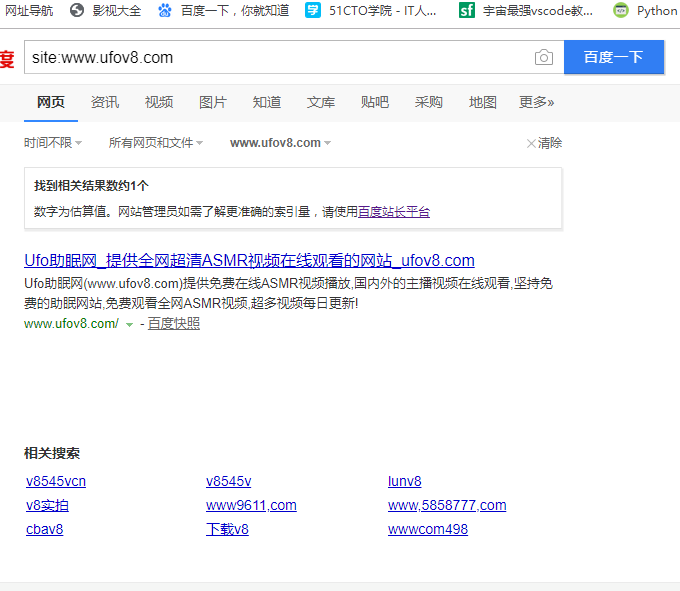Expand the 更多» tab list

pos(536,102)
